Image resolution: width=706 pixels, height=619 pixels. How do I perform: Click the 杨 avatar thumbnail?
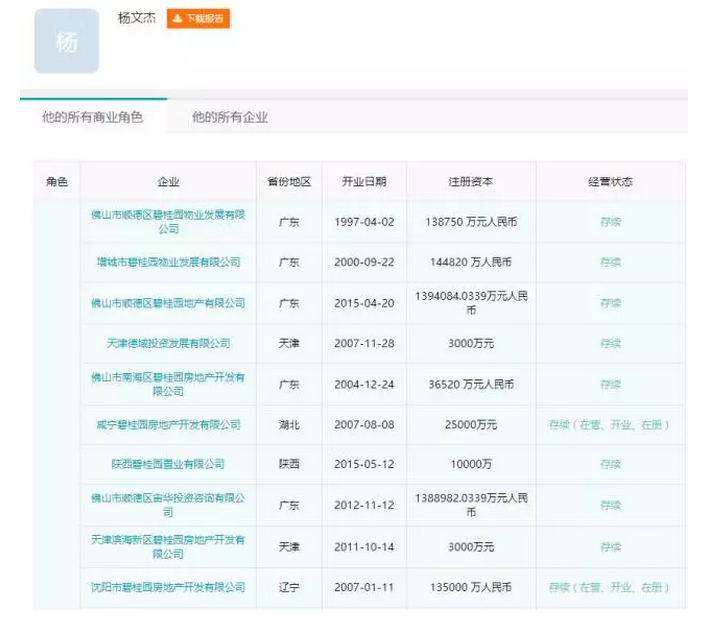67,41
